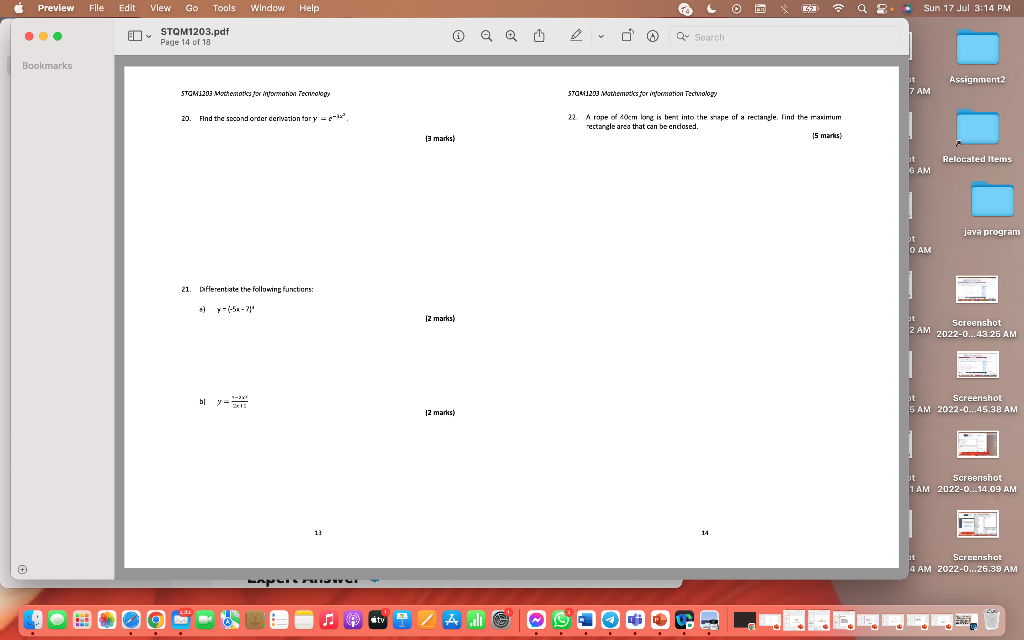Launch Music app from the Dock
1024x640 pixels.
[x=328, y=619]
